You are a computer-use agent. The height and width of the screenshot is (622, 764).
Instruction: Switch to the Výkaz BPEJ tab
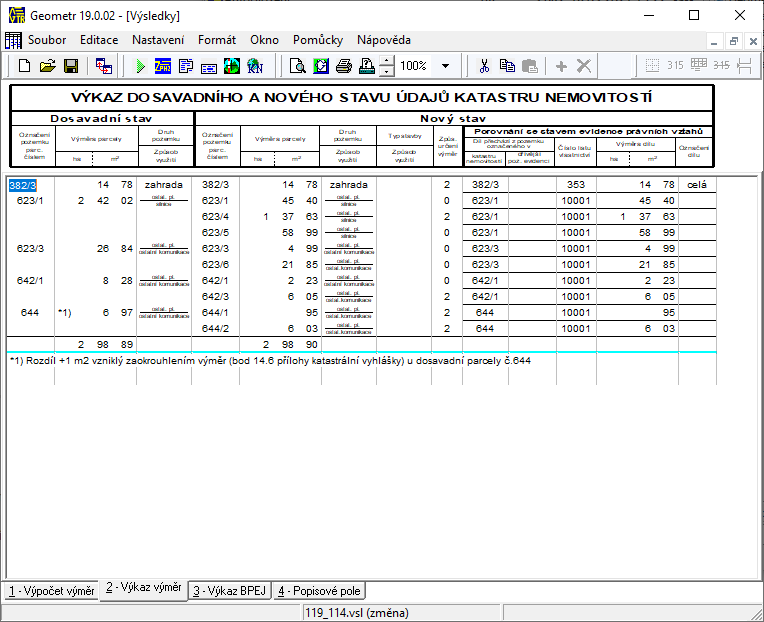click(x=229, y=591)
